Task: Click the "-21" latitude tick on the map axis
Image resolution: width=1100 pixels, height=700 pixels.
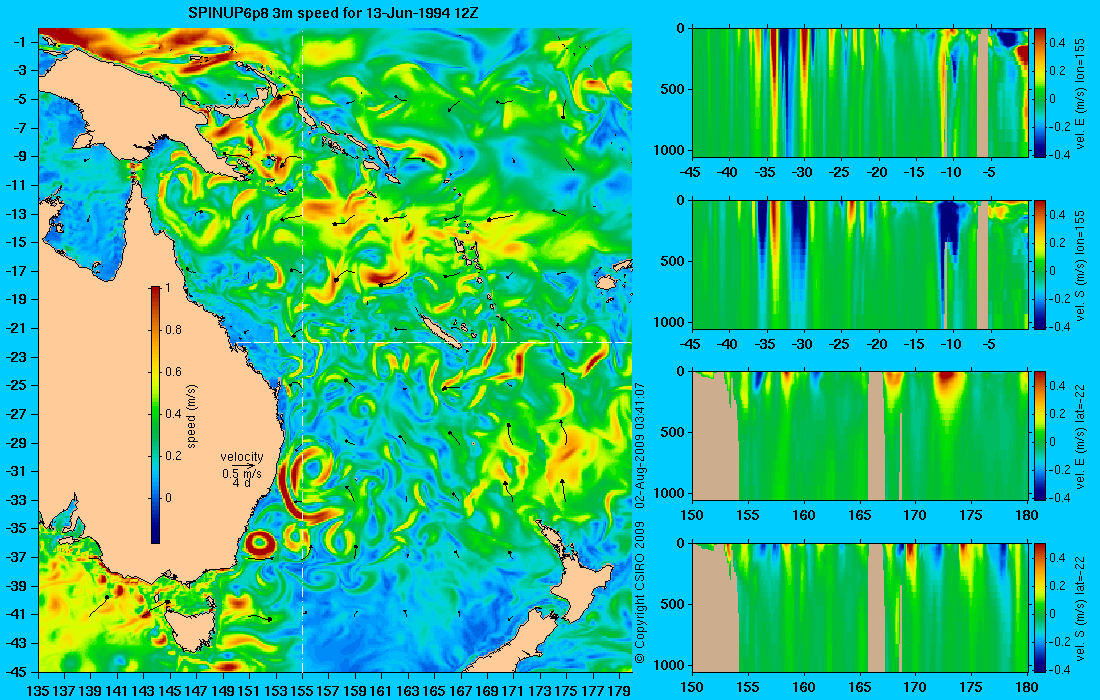Action: [x=17, y=328]
